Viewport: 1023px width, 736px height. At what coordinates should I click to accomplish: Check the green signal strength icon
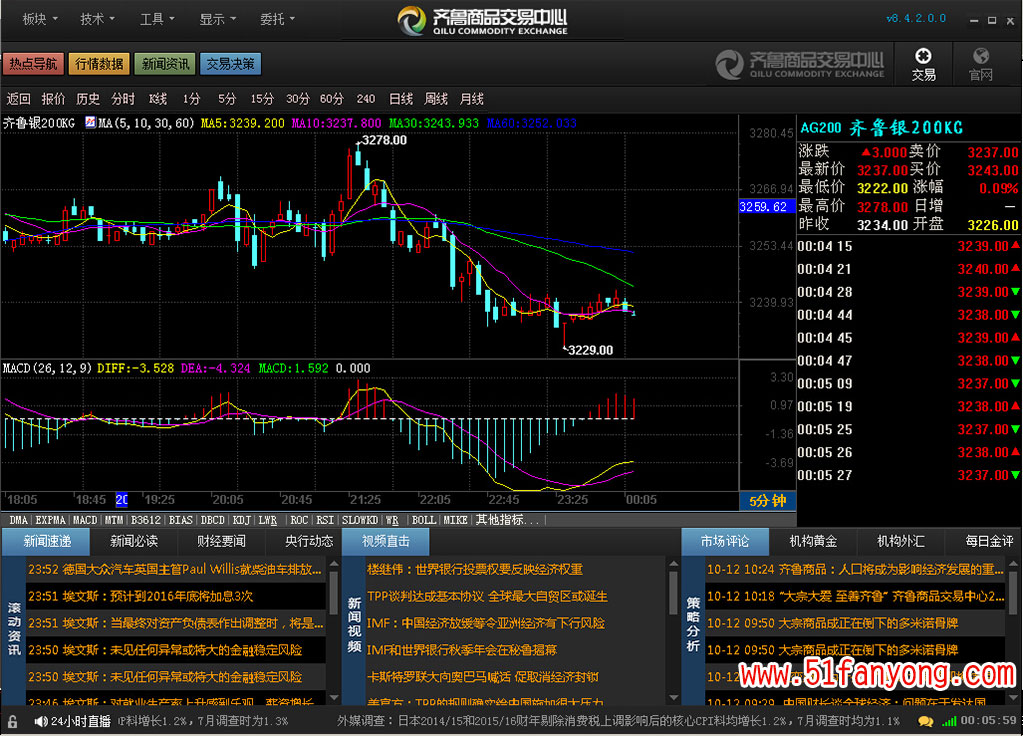point(949,721)
